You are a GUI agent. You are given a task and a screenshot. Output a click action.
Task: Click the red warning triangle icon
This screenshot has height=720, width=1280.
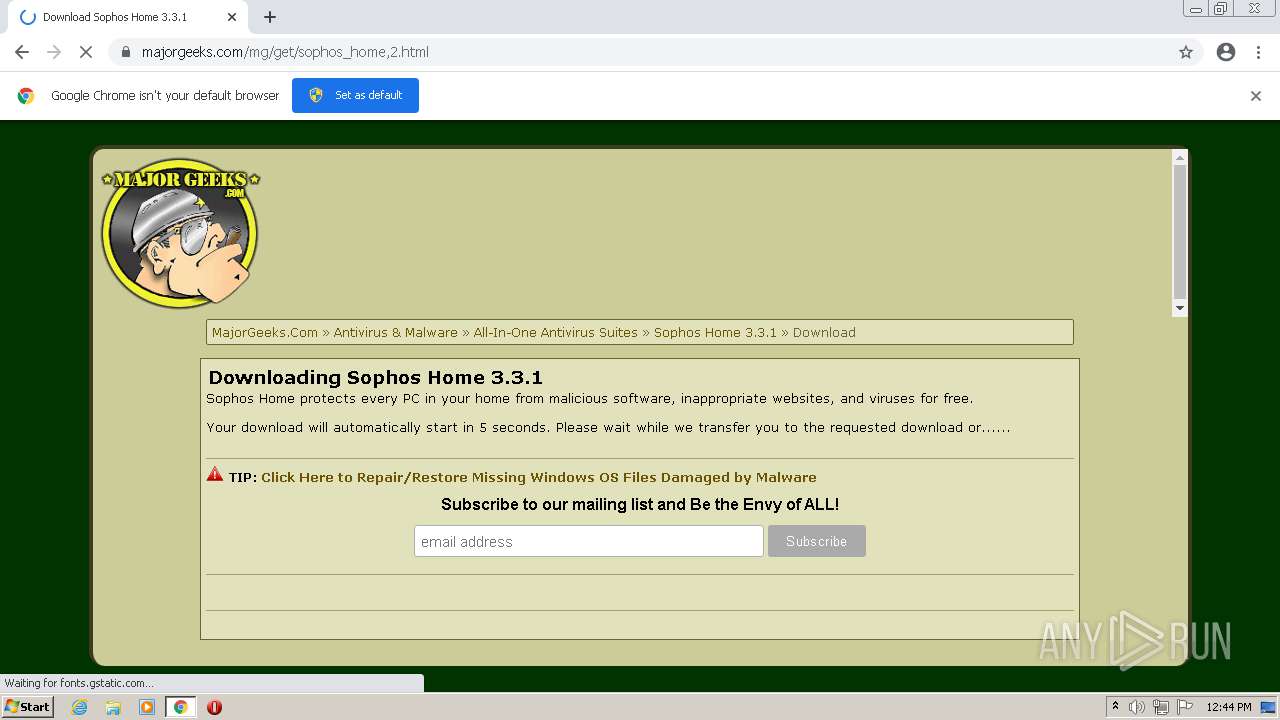coord(215,474)
